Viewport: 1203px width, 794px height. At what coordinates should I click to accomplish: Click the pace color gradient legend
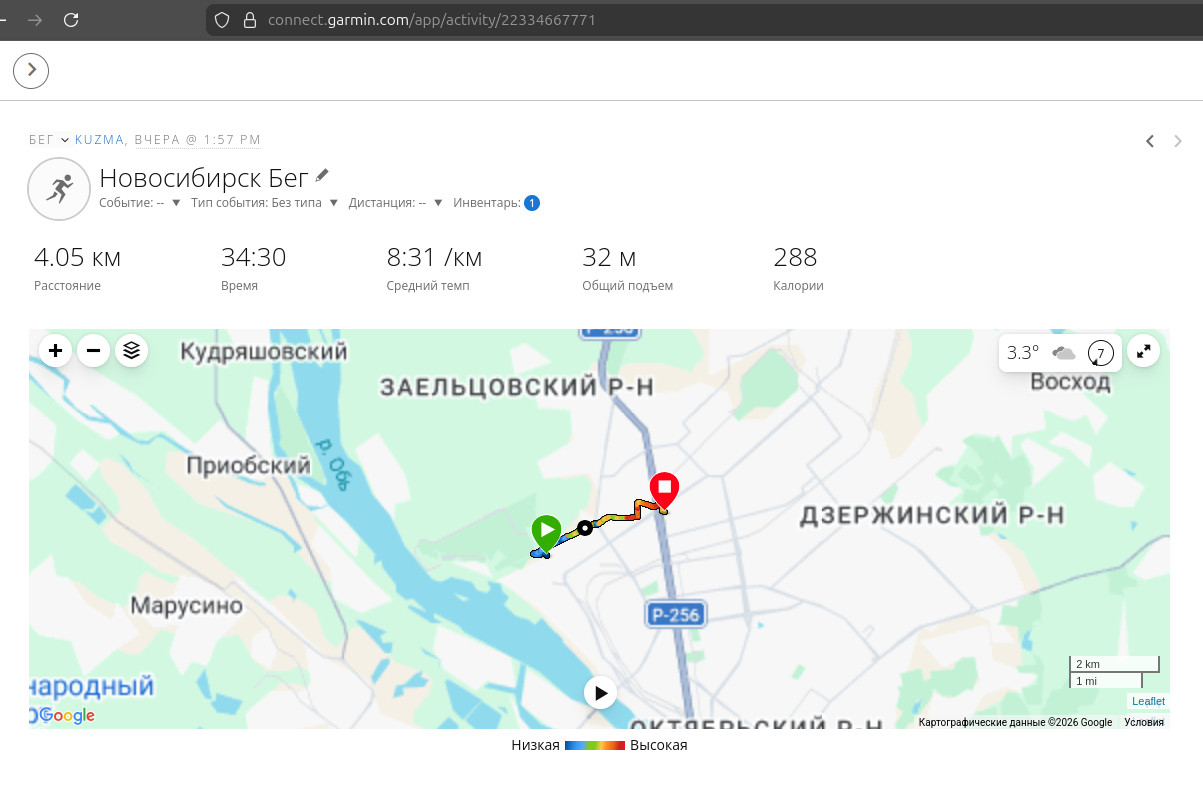[595, 746]
